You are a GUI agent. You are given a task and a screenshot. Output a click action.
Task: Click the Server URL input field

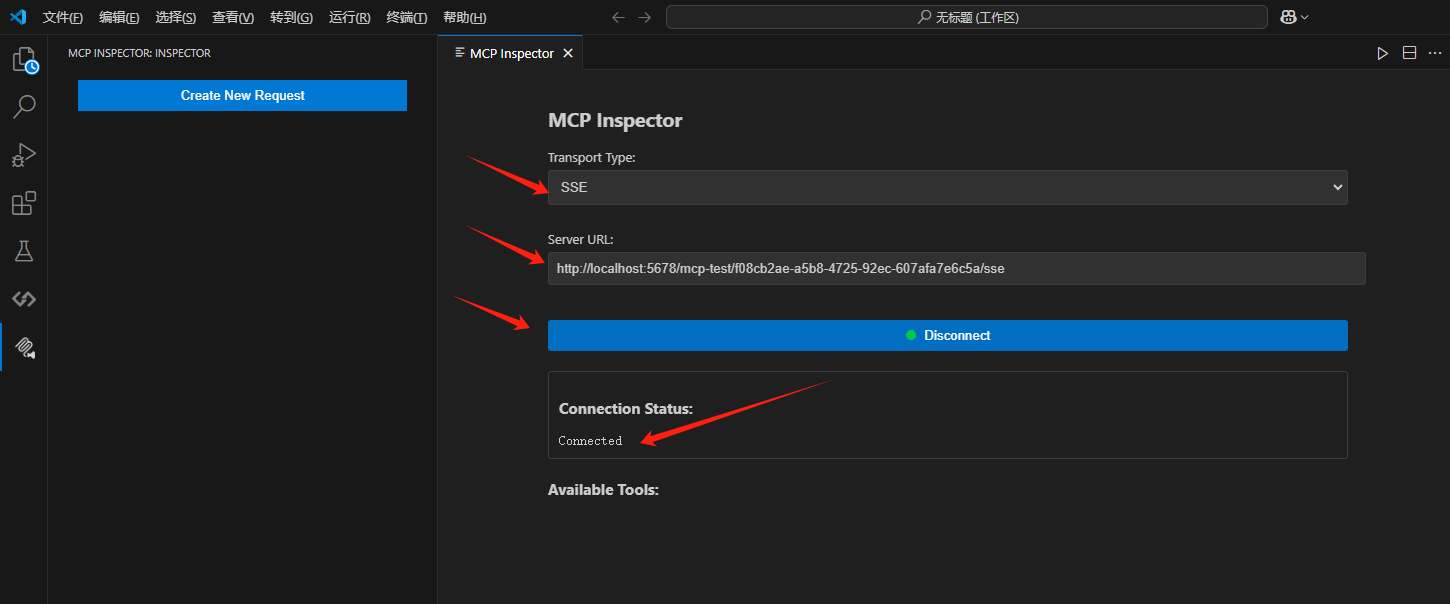(956, 268)
